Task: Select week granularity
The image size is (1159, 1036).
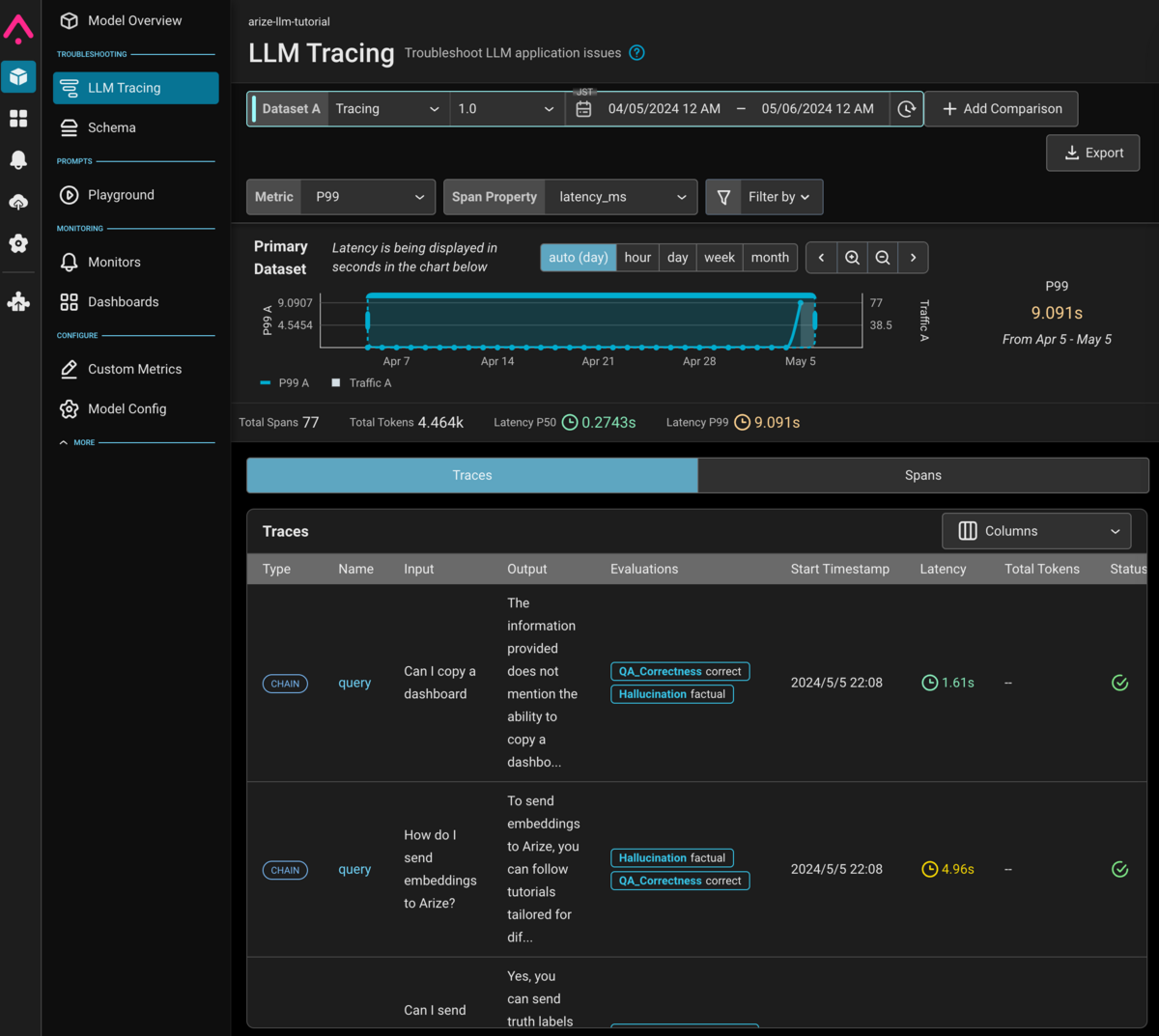Action: 720,258
